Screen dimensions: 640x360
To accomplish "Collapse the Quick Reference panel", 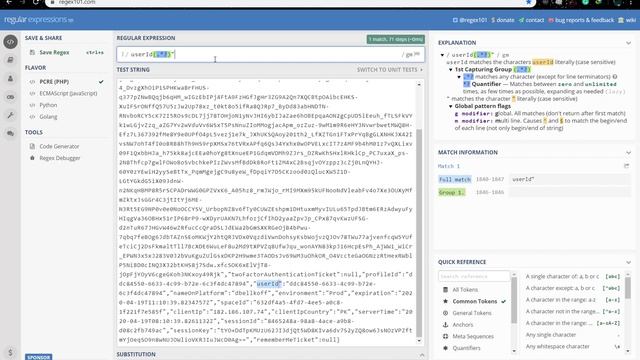I will coord(628,262).
